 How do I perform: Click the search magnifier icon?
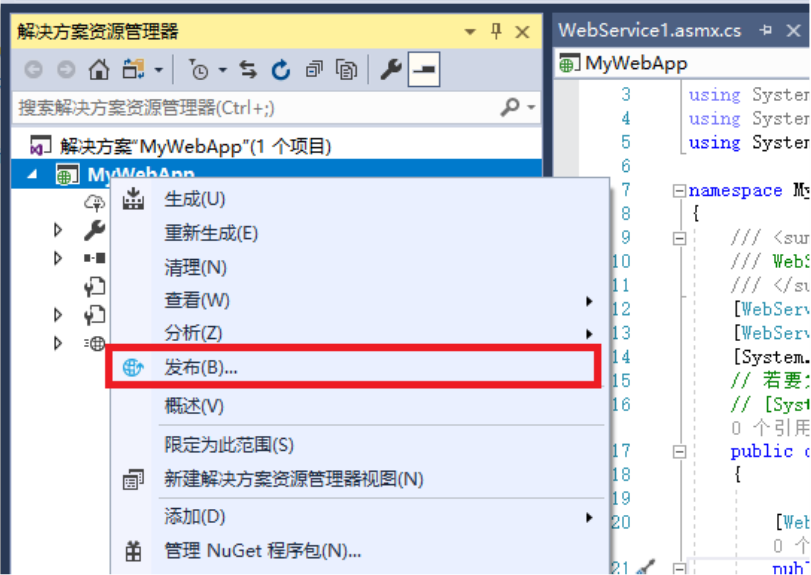(x=509, y=108)
